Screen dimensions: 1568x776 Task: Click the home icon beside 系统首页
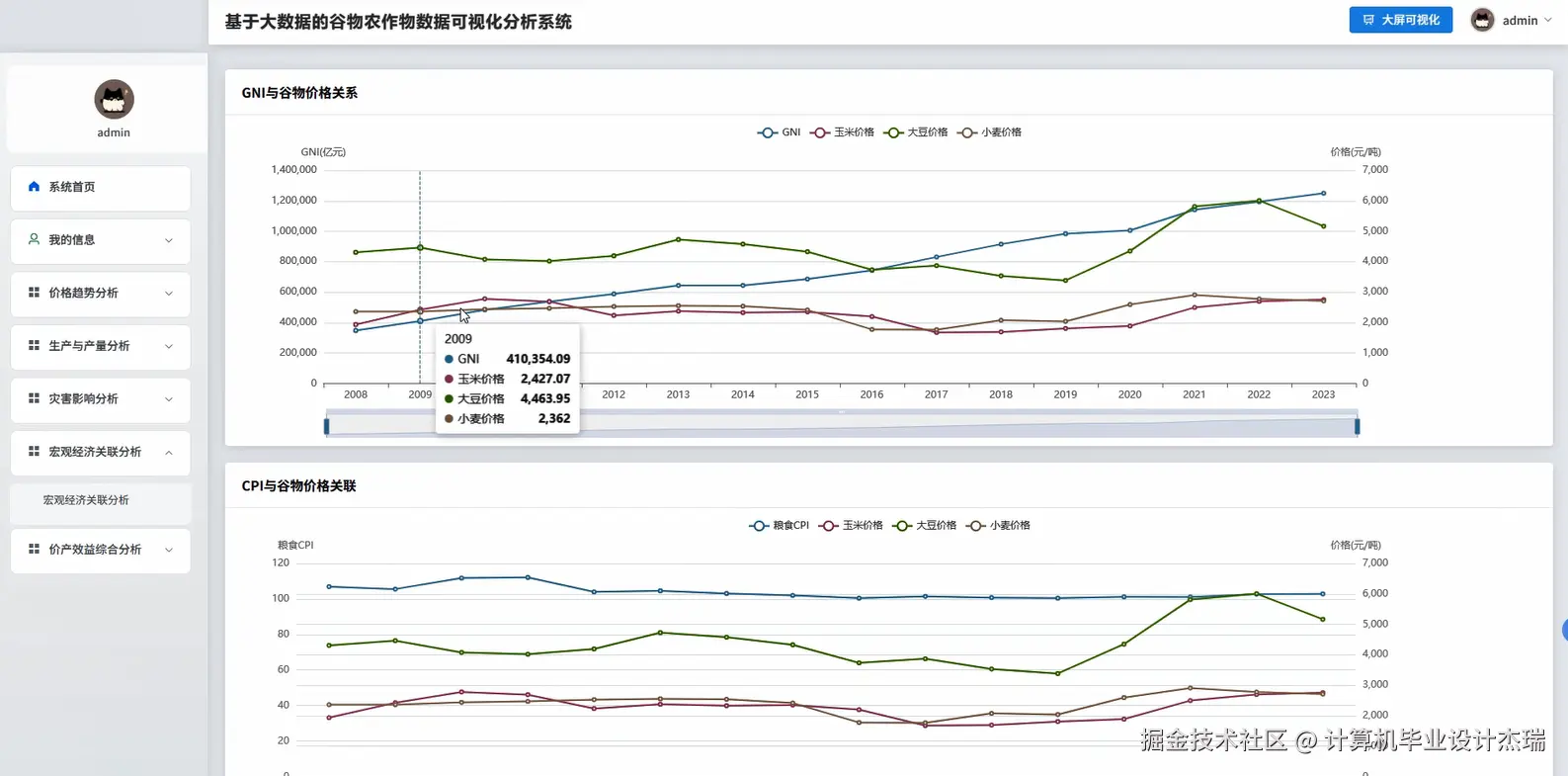34,187
